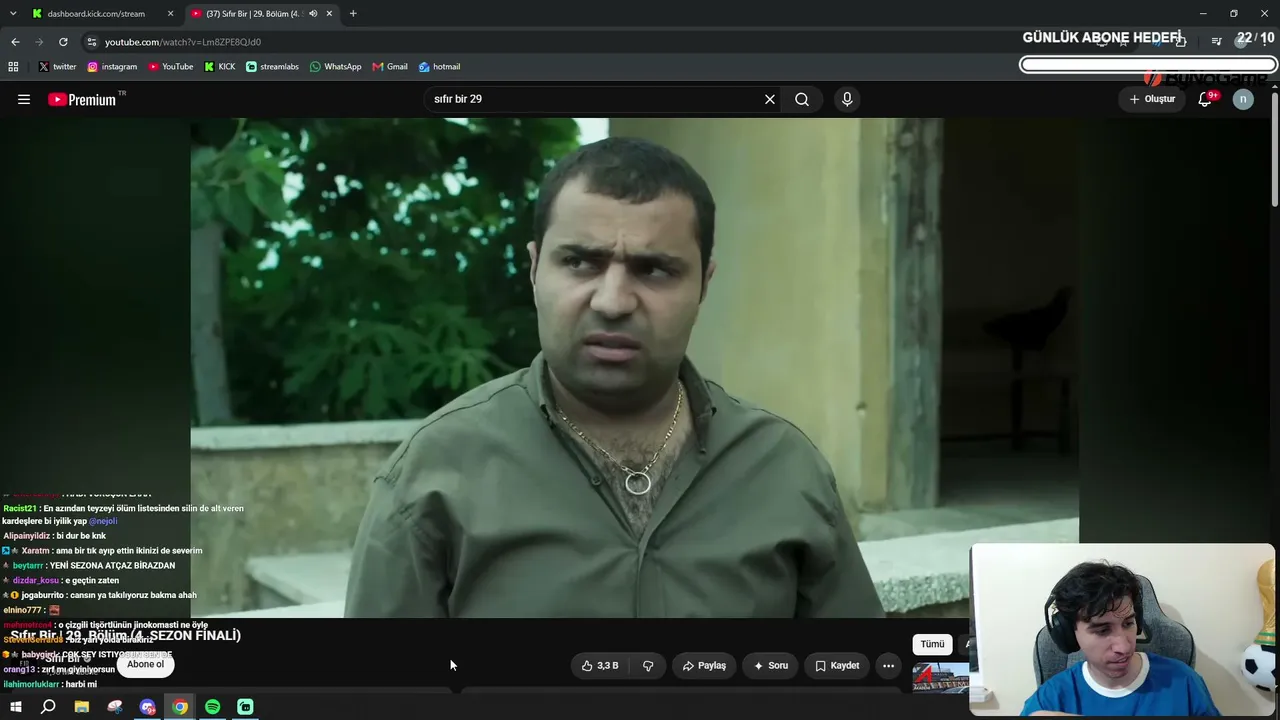
Task: Close the Sıfır Bir YouTube tab
Action: click(x=329, y=14)
